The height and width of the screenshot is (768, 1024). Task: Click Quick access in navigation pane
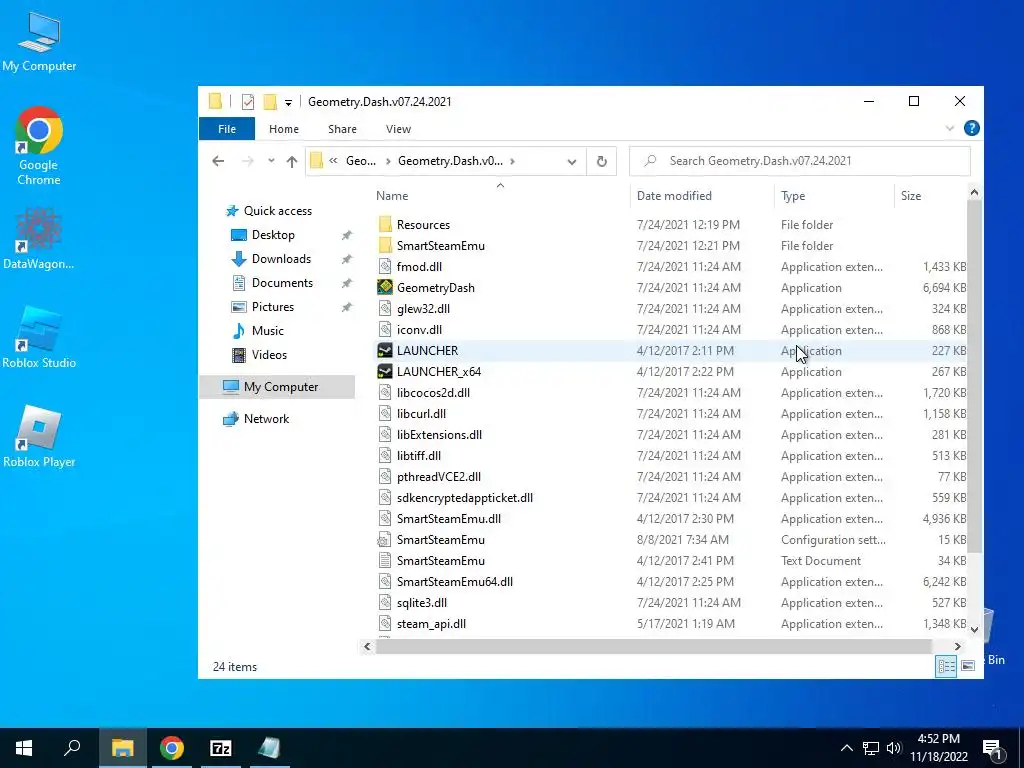pyautogui.click(x=278, y=211)
